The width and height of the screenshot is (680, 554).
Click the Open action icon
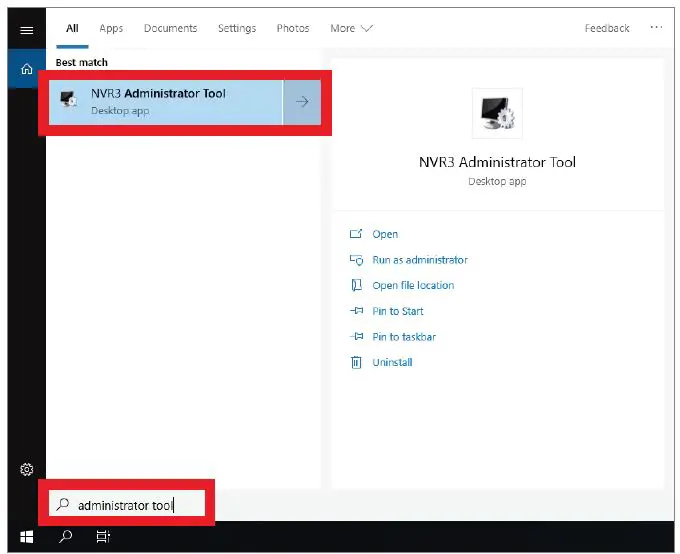tap(356, 234)
